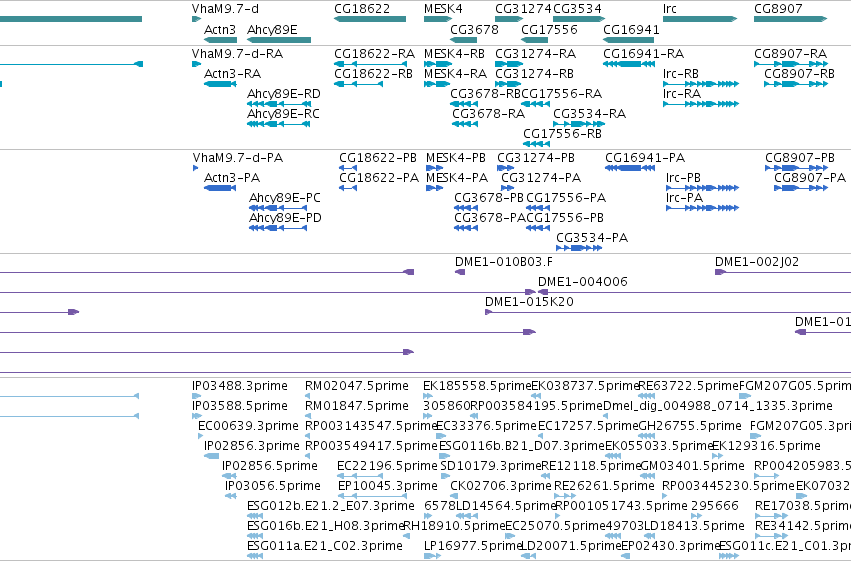Select the CG3678 gene label in top track
This screenshot has height=561, width=851.
click(x=474, y=30)
